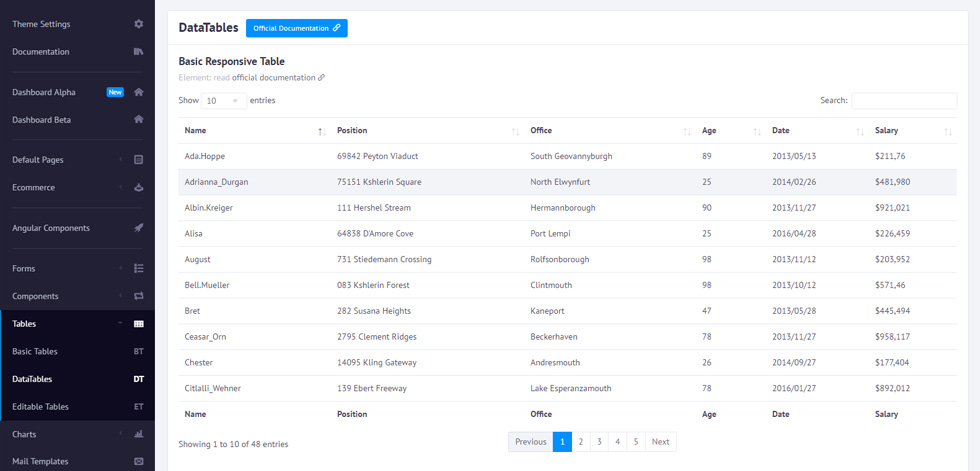Click the Forms list icon

pos(139,269)
